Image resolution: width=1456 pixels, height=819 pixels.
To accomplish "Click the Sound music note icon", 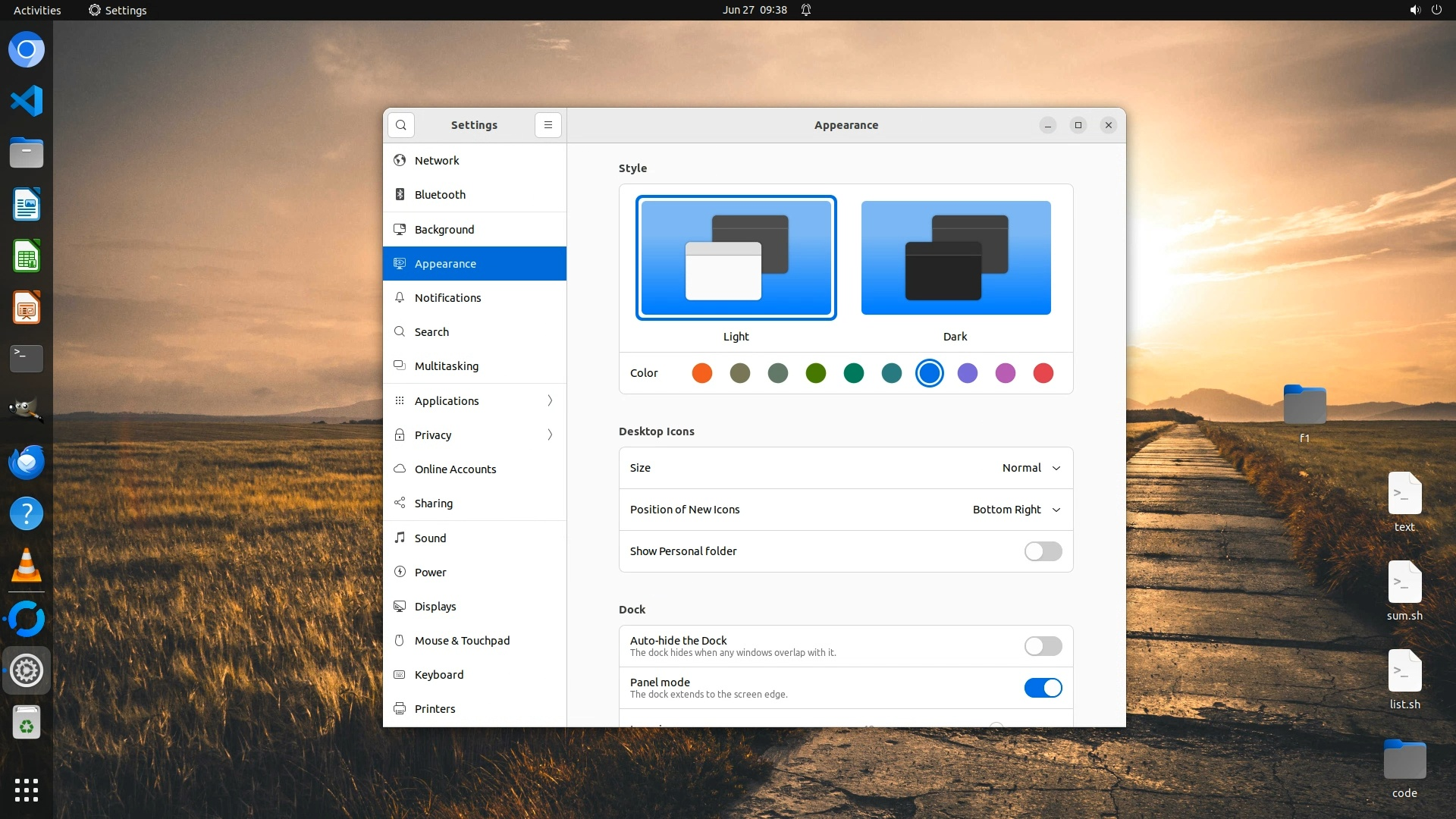I will tap(400, 538).
